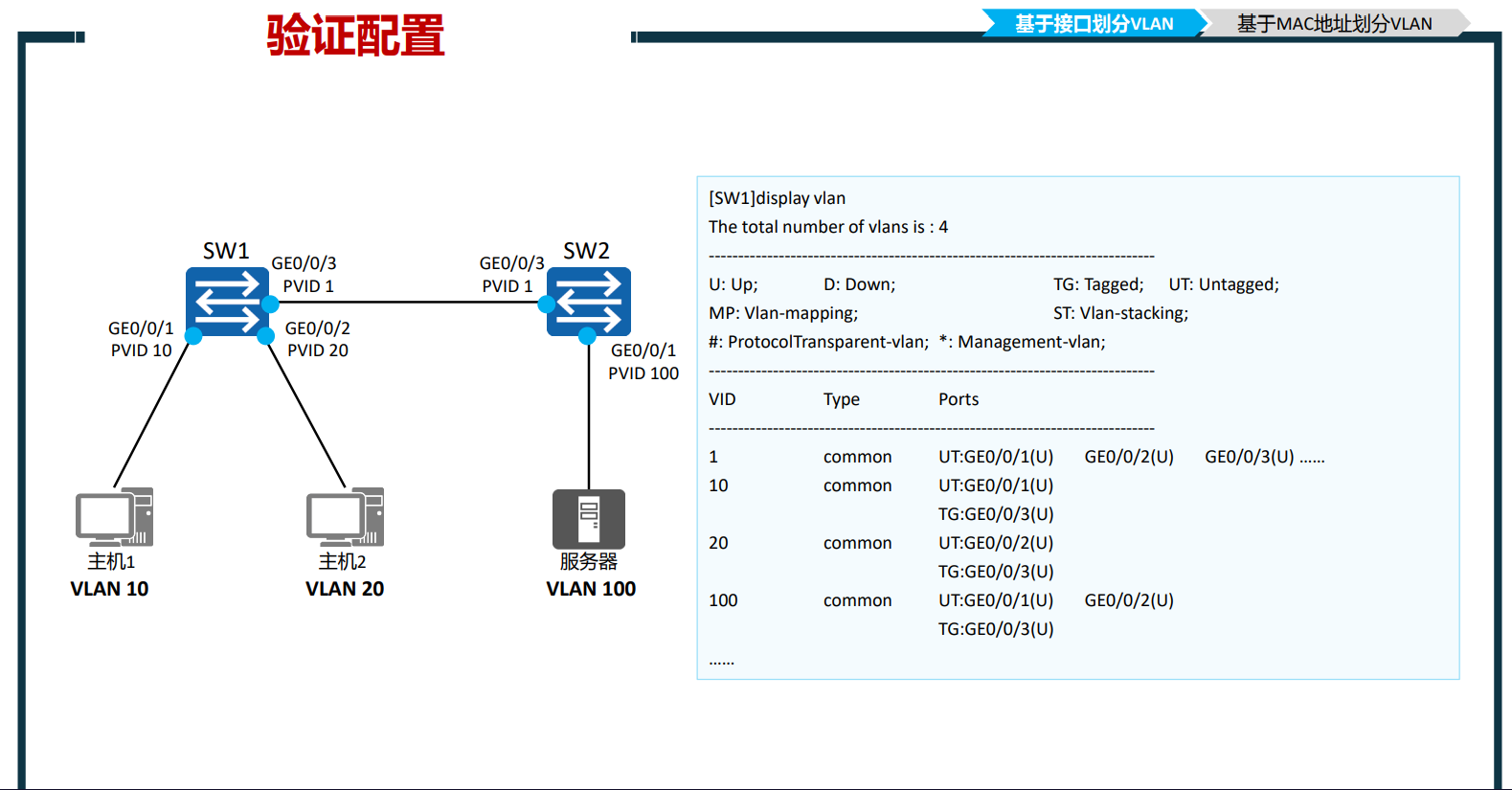
Task: Click the 'PVID 20' label
Action: pos(318,350)
